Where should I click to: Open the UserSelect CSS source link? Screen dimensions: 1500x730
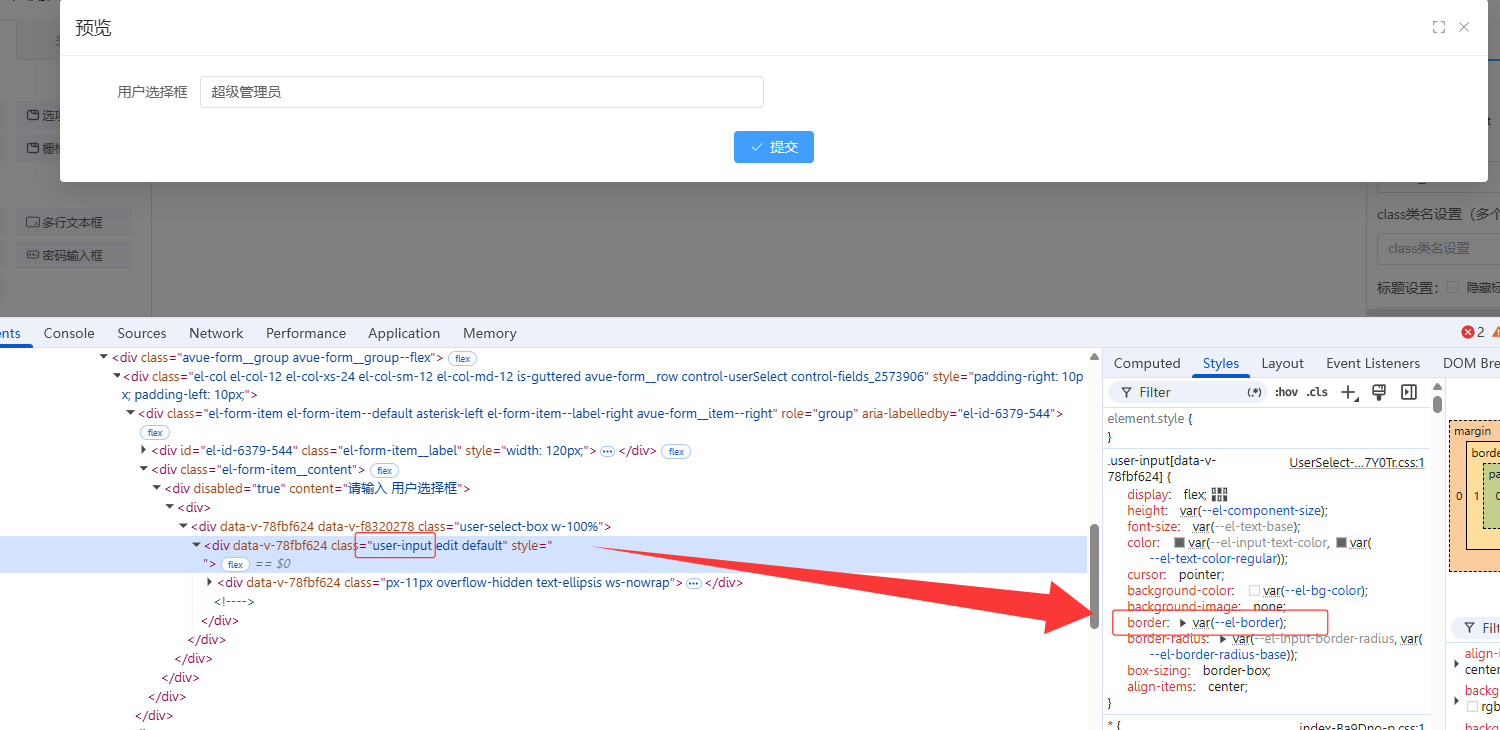click(x=1357, y=462)
